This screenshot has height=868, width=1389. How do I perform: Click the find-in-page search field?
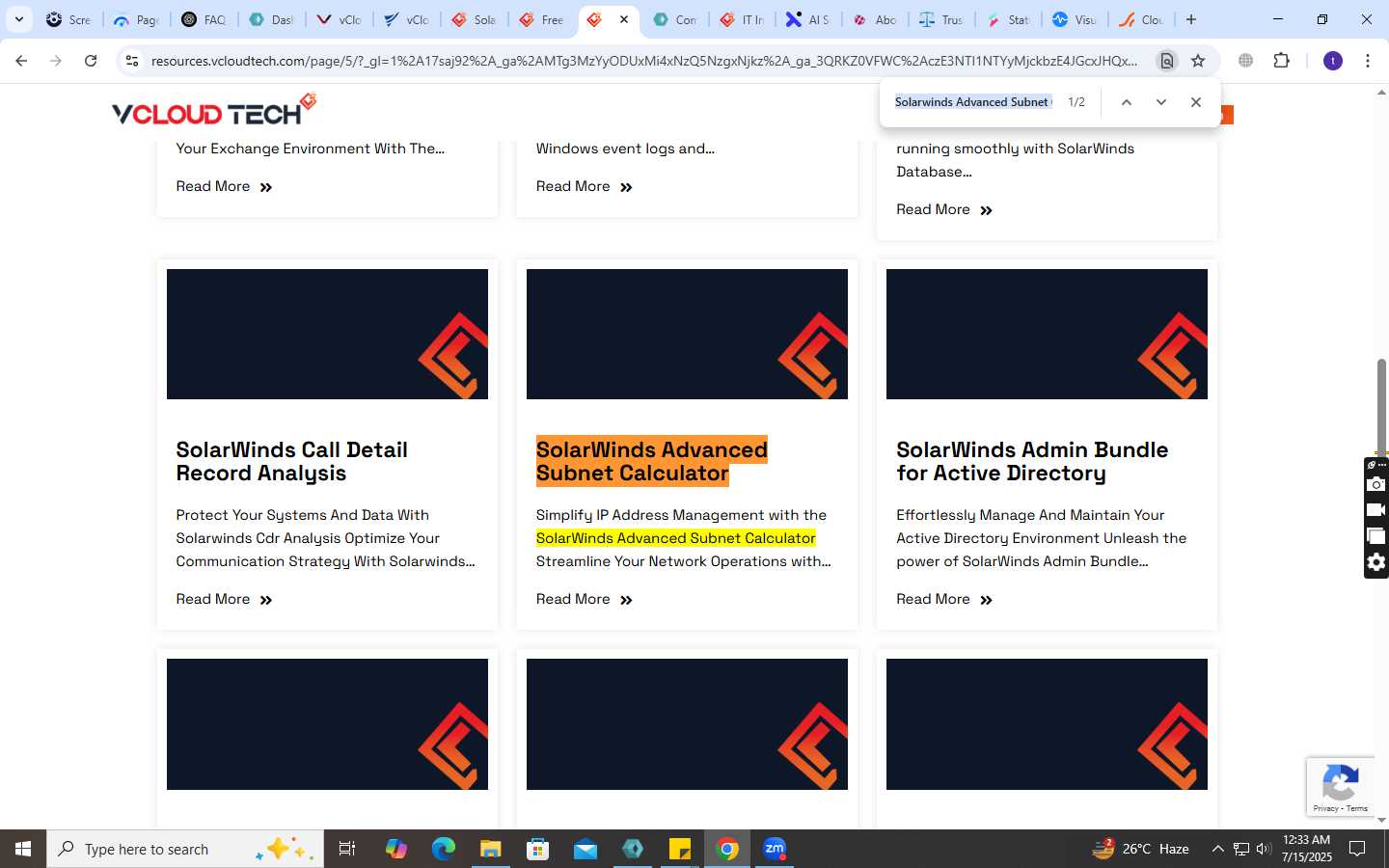973,102
